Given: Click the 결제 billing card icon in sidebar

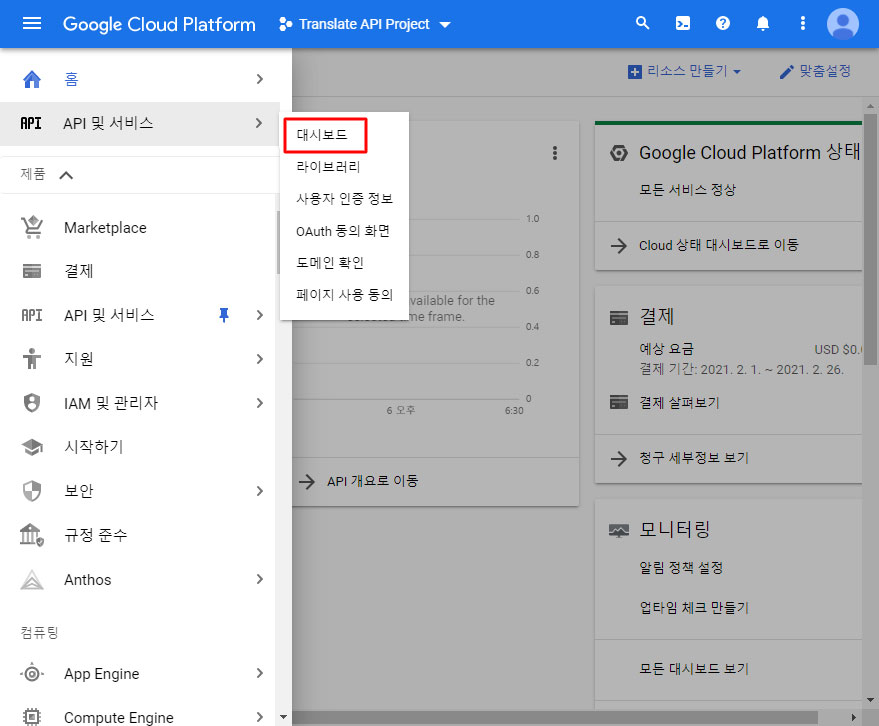Looking at the screenshot, I should coord(32,271).
